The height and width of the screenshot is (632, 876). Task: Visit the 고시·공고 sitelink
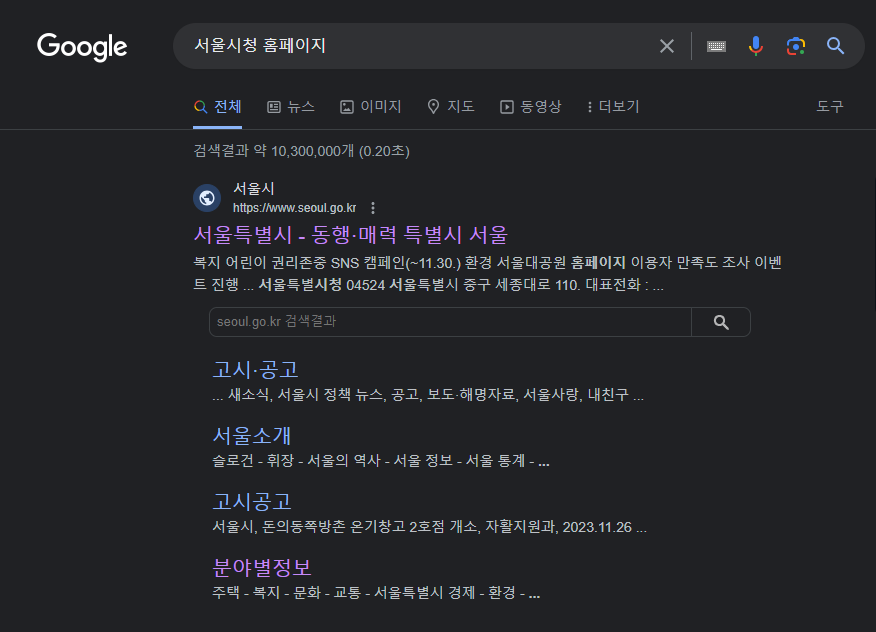coord(254,369)
